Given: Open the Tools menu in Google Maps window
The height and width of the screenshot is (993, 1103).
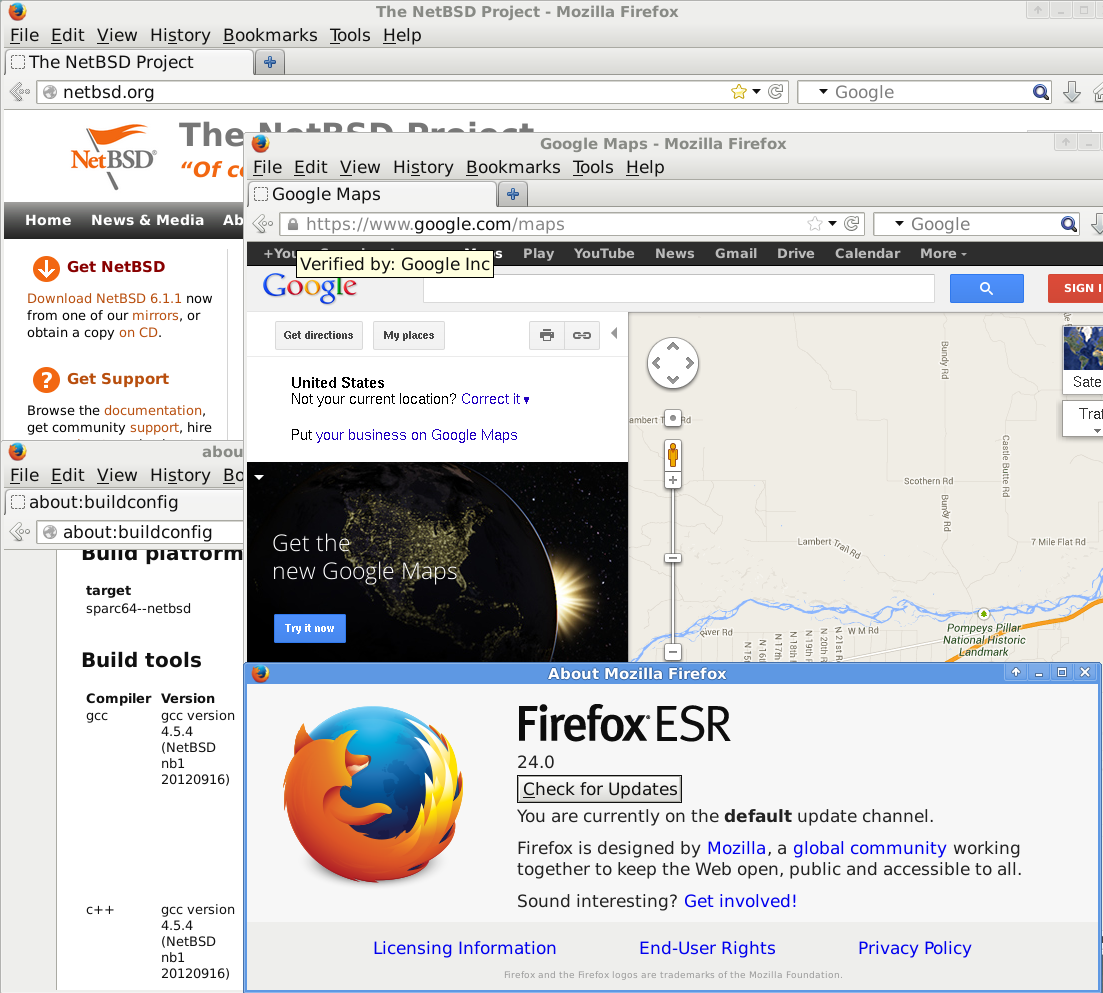Looking at the screenshot, I should tap(593, 167).
